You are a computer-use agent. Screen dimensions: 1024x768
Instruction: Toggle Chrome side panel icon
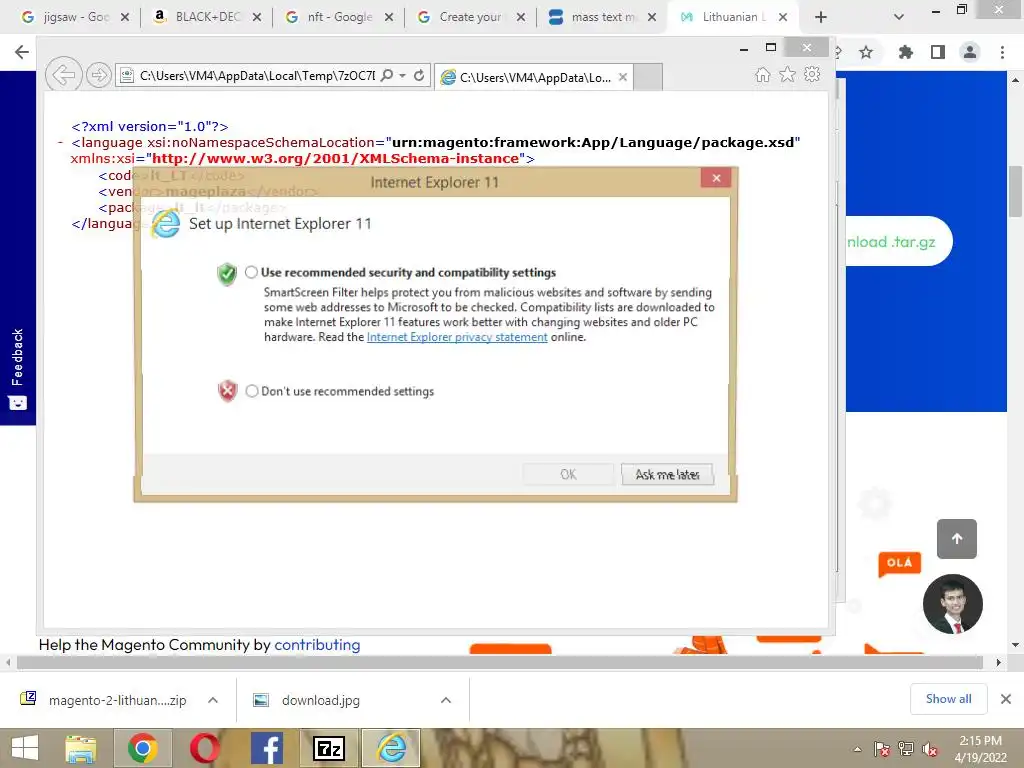click(x=938, y=52)
